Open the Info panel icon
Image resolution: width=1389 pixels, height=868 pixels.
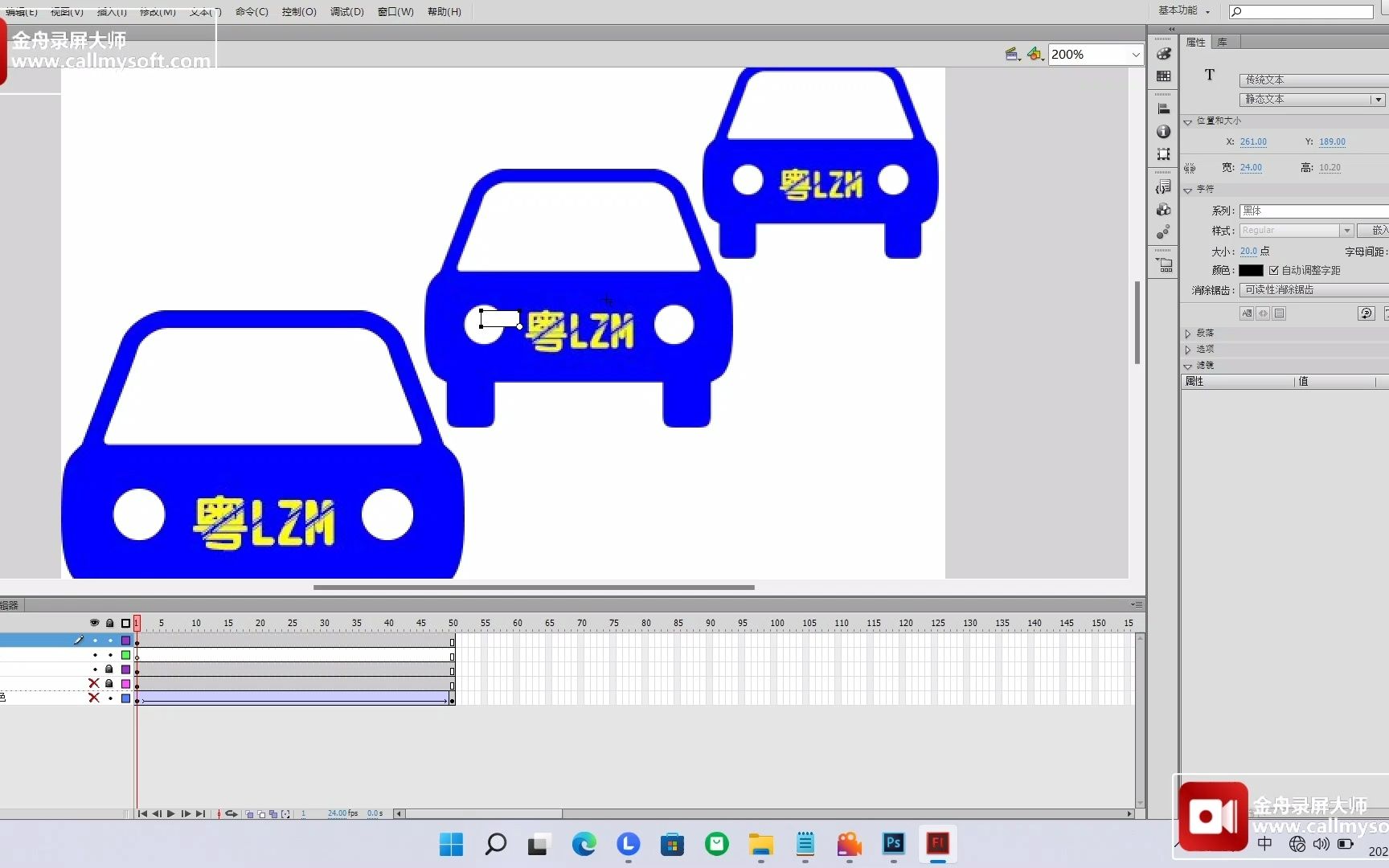pos(1163,132)
